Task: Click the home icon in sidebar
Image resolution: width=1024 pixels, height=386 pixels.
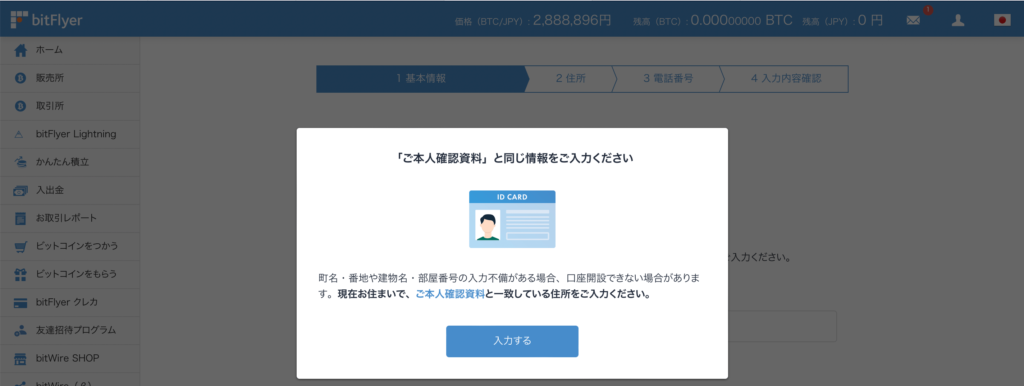Action: 20,50
